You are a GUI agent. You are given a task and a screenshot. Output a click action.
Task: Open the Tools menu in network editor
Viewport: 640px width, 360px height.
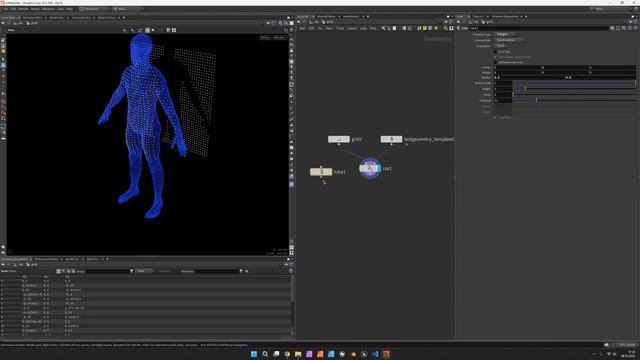pos(340,28)
